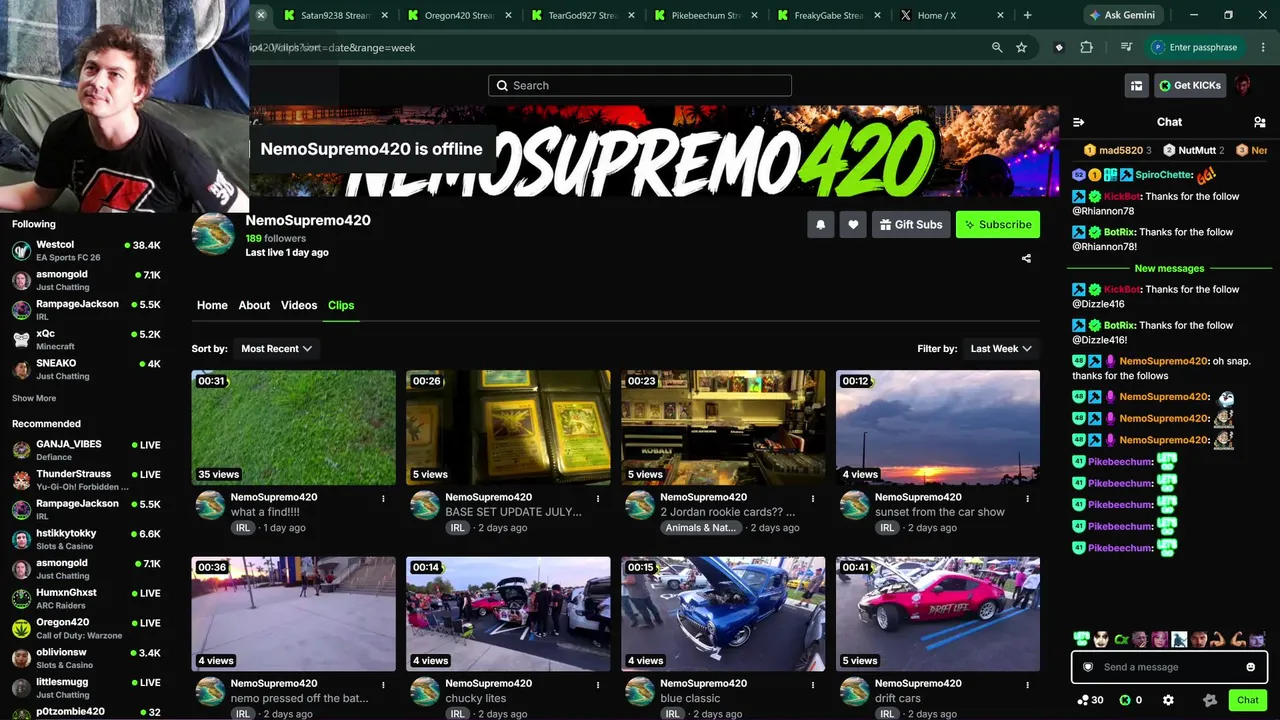Open the browser extensions puzzle icon
Image resolution: width=1280 pixels, height=720 pixels.
tap(1086, 47)
